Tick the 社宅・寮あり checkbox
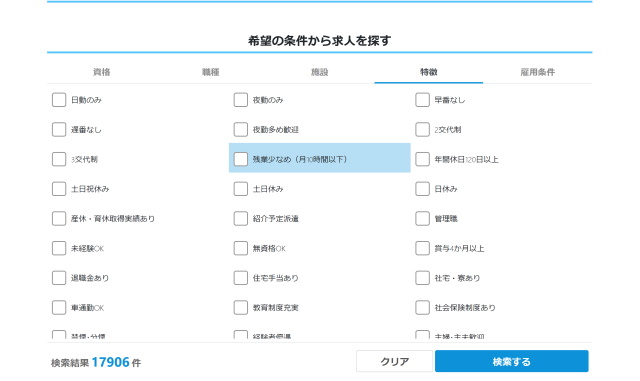 (422, 278)
